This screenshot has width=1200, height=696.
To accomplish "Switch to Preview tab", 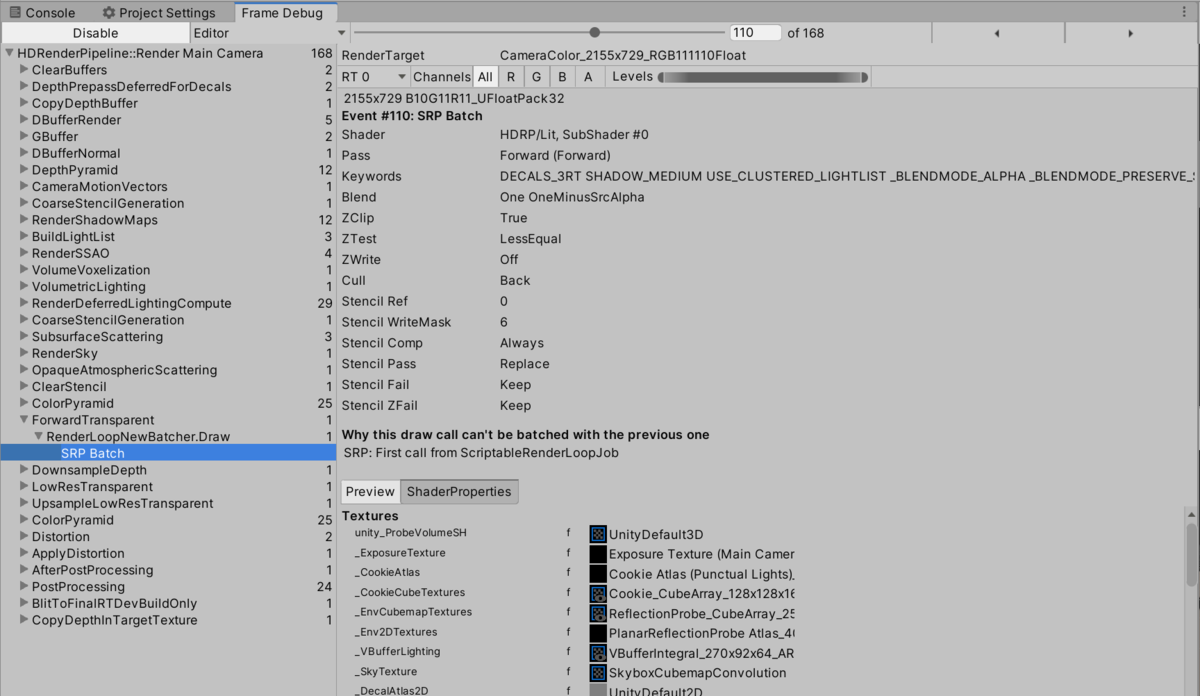I will tap(371, 491).
